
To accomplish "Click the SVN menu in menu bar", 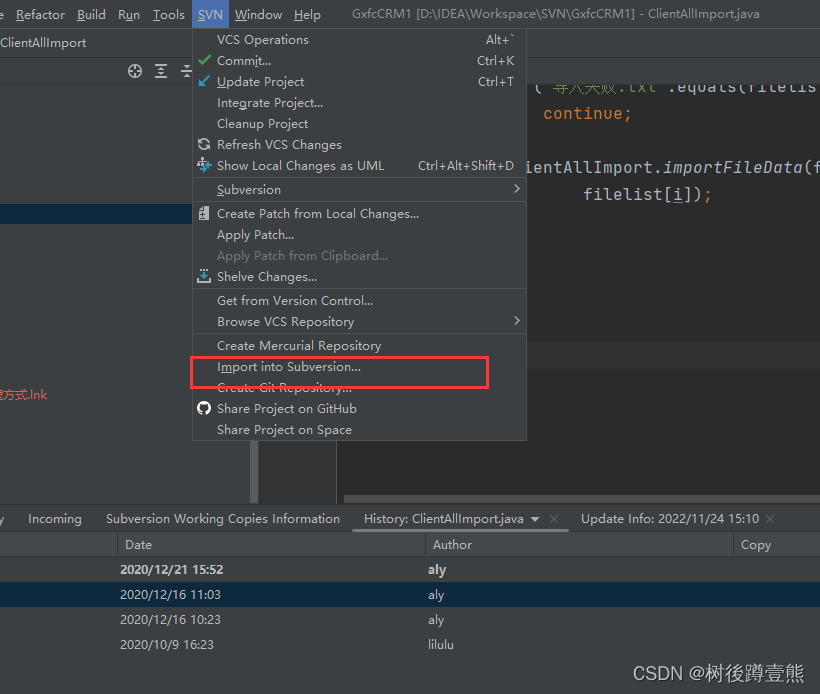I will point(210,15).
